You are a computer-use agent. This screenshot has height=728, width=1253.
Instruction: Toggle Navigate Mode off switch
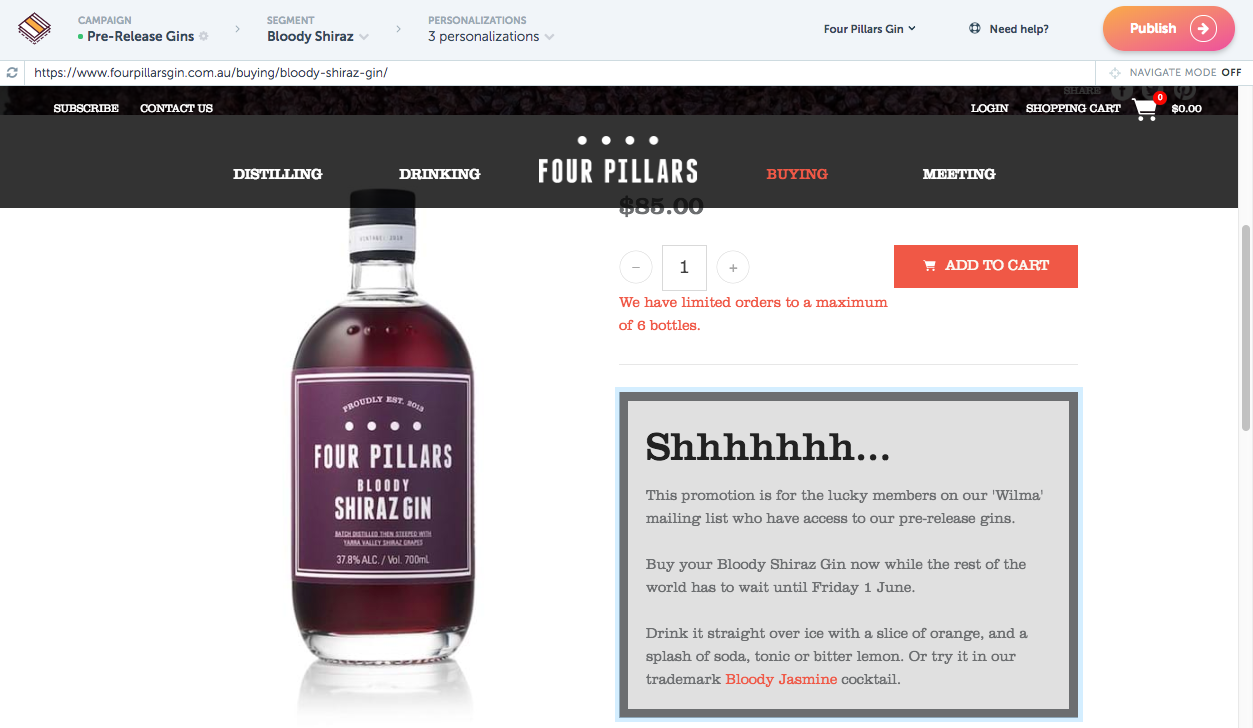tap(1231, 73)
